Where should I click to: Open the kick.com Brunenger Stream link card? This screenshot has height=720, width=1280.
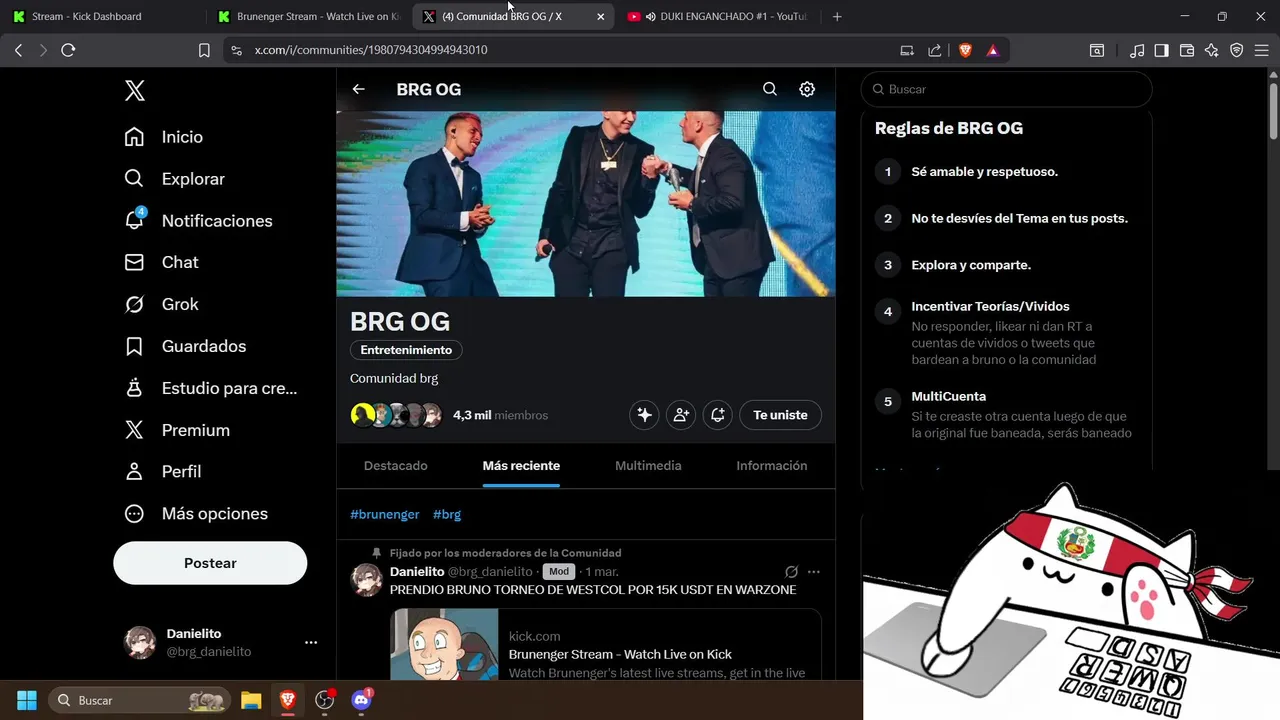coord(606,645)
